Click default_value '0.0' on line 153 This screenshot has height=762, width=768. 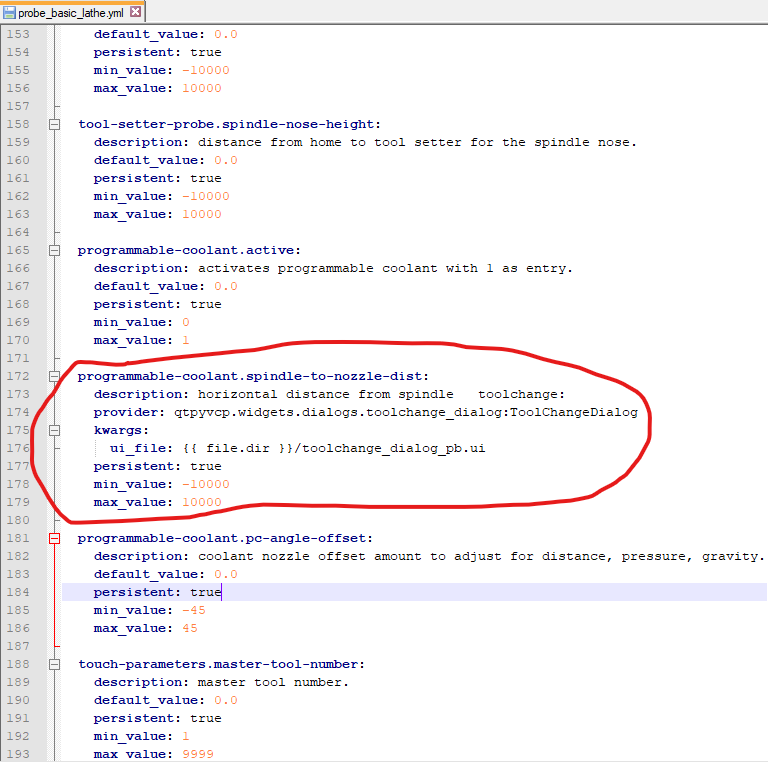[x=226, y=34]
